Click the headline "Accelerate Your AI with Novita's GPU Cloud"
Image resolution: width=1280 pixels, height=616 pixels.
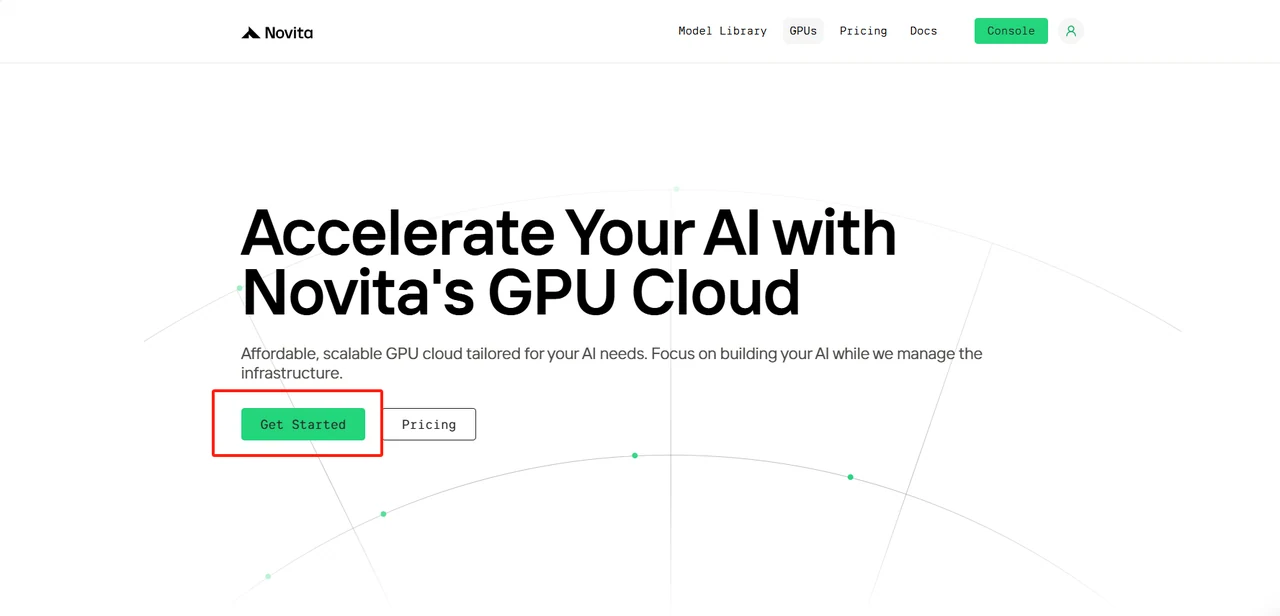(x=569, y=262)
